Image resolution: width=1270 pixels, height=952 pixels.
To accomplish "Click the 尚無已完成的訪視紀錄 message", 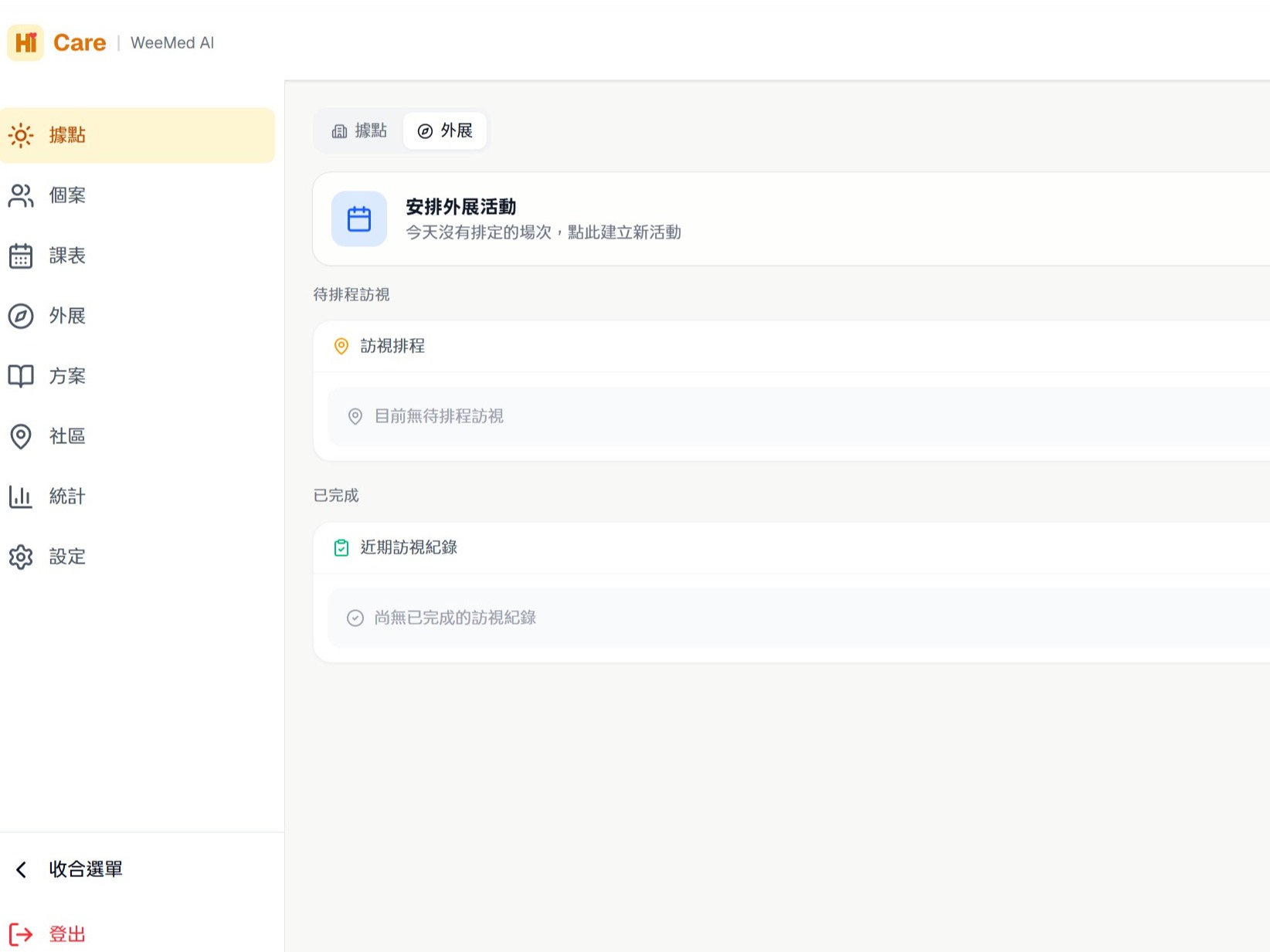I will pyautogui.click(x=455, y=618).
